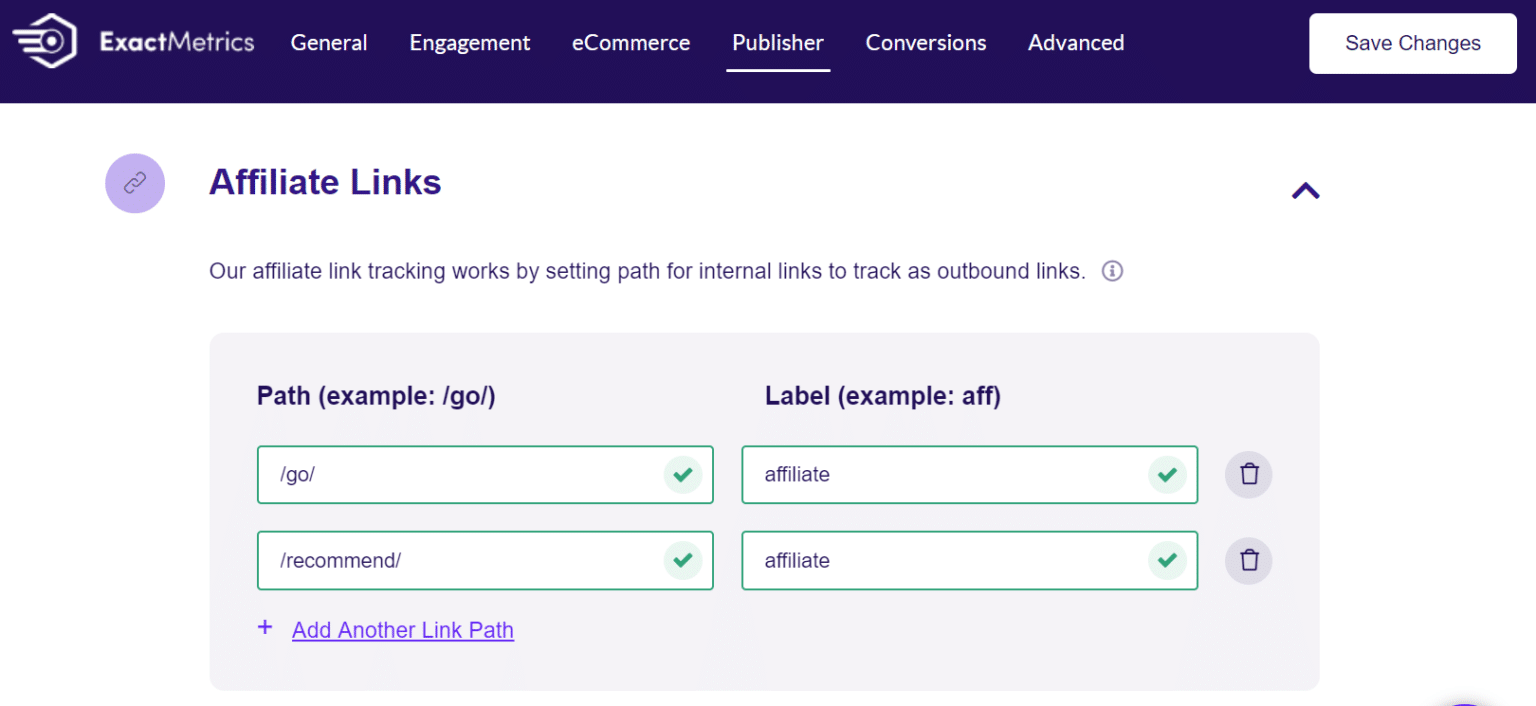Click the checkmark beside /recommend/

click(684, 560)
